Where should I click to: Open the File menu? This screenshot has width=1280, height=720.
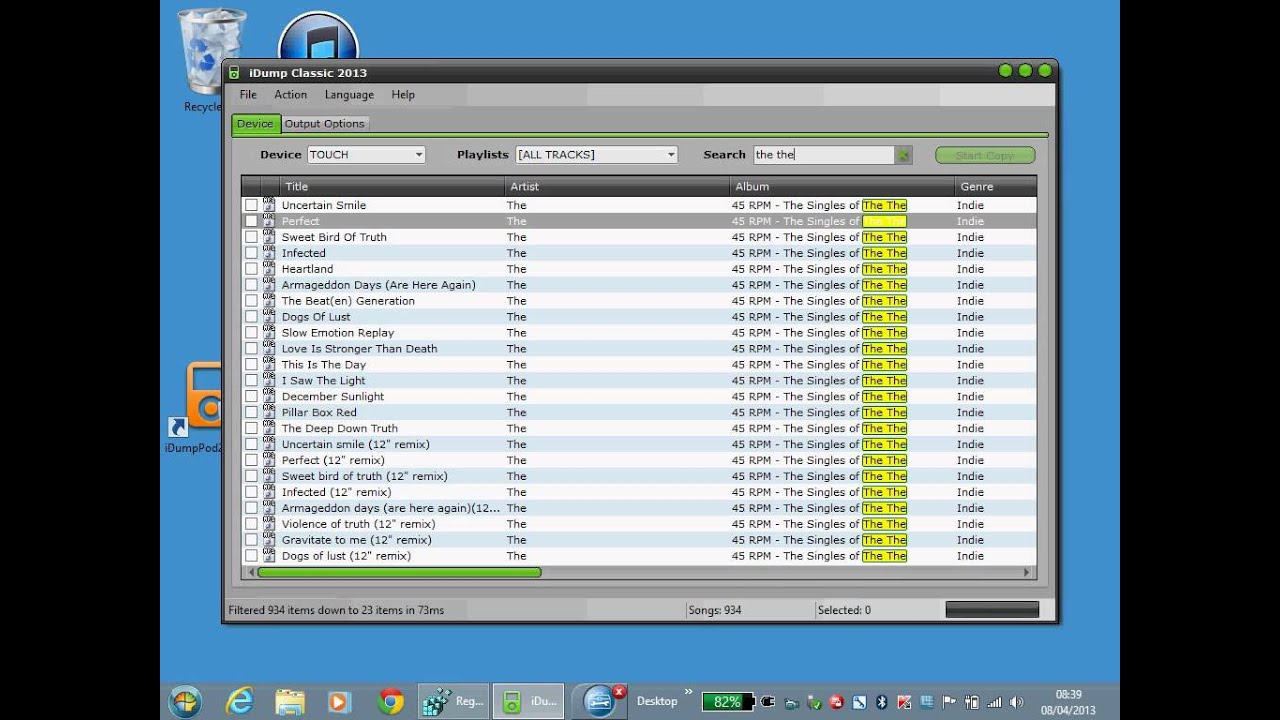(248, 95)
